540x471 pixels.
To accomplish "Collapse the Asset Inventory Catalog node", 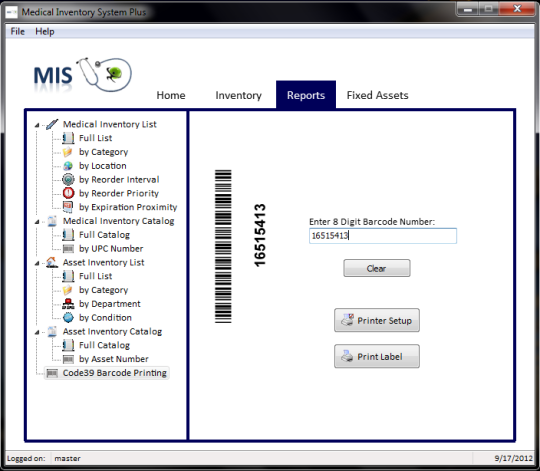I will (x=37, y=332).
